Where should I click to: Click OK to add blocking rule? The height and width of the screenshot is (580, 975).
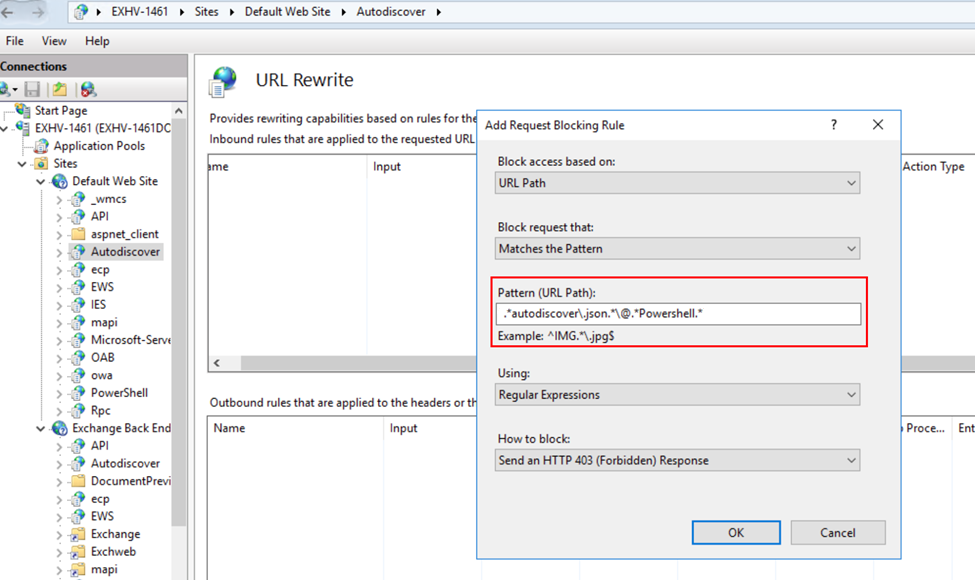tap(735, 533)
